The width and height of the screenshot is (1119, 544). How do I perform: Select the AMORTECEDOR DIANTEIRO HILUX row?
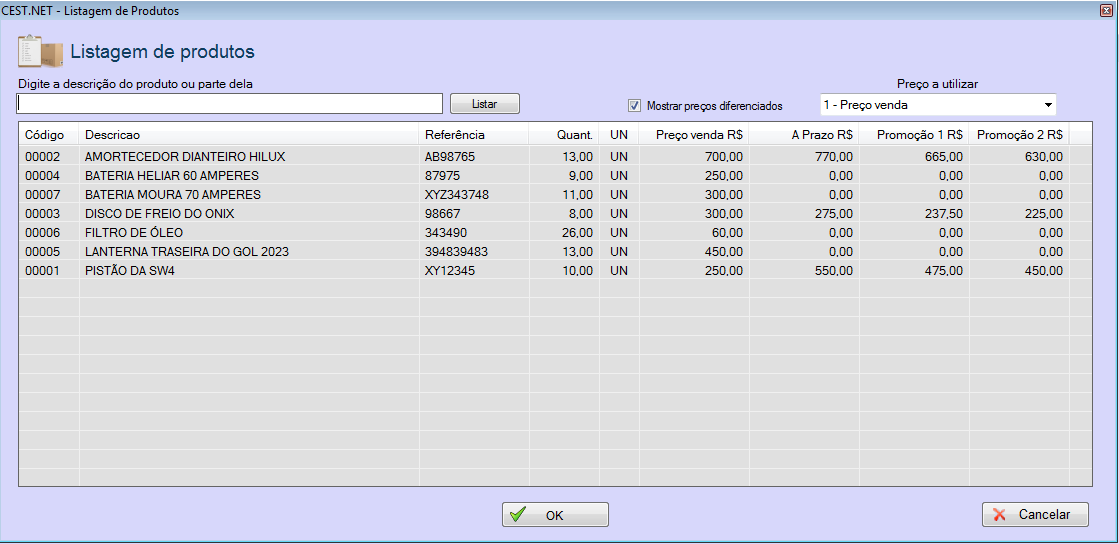coord(185,157)
